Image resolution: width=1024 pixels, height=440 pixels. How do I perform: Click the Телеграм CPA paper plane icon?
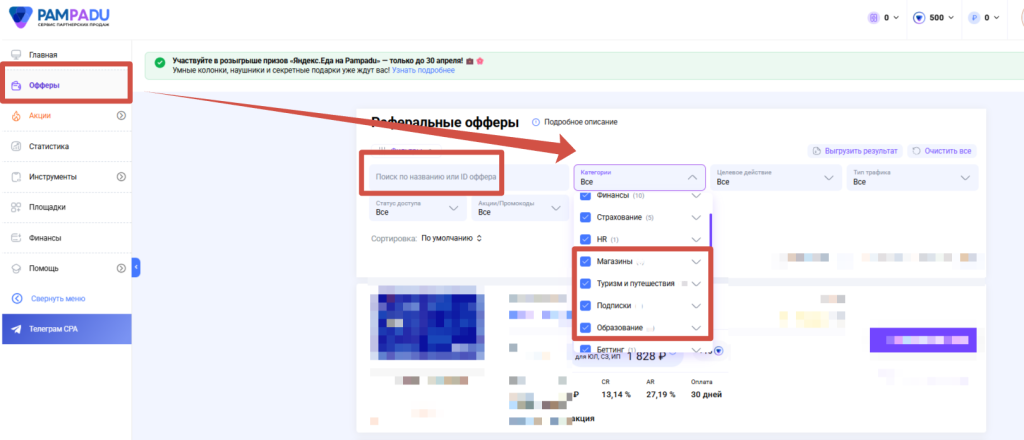(17, 329)
